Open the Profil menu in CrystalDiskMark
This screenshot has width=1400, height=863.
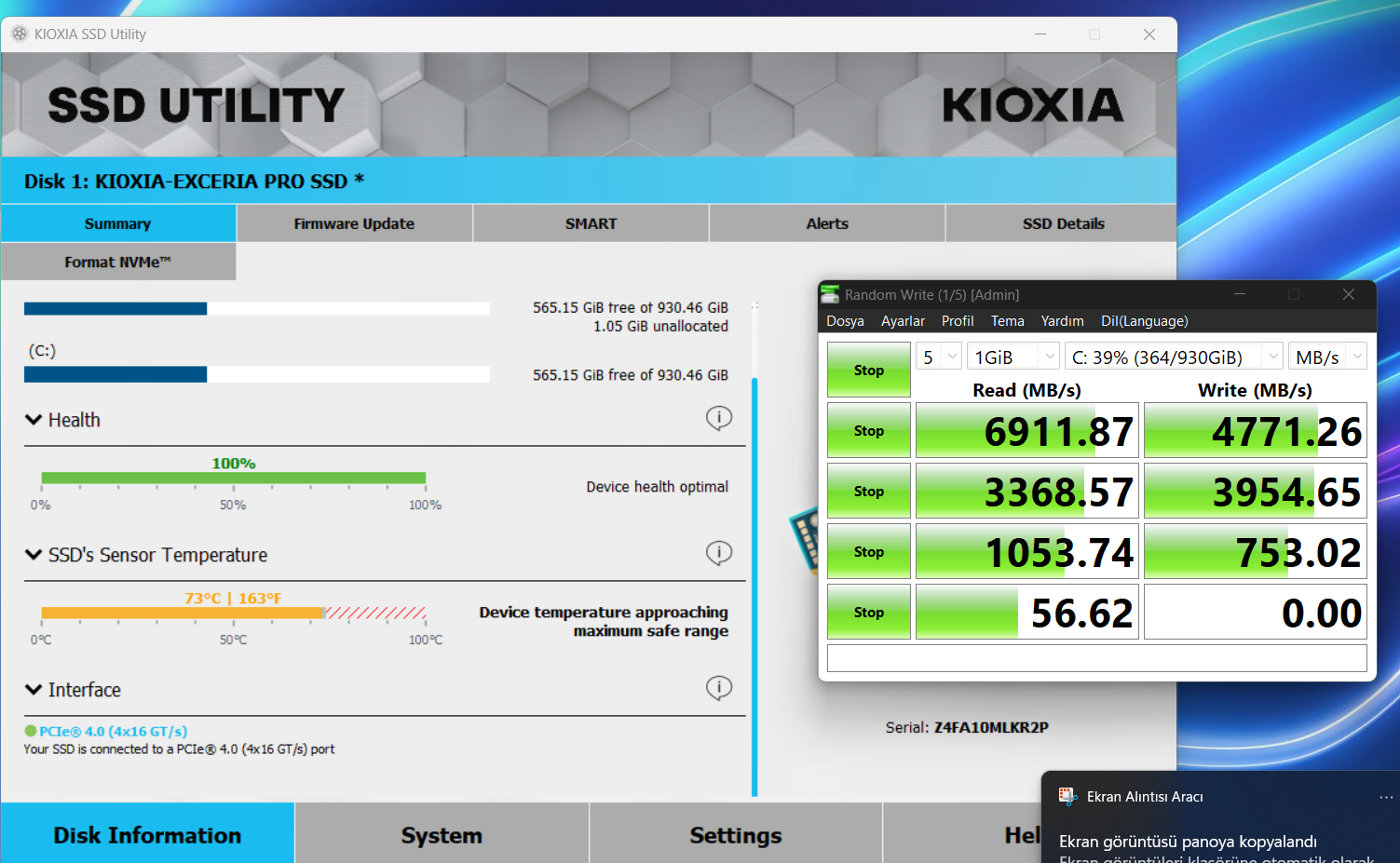tap(958, 321)
